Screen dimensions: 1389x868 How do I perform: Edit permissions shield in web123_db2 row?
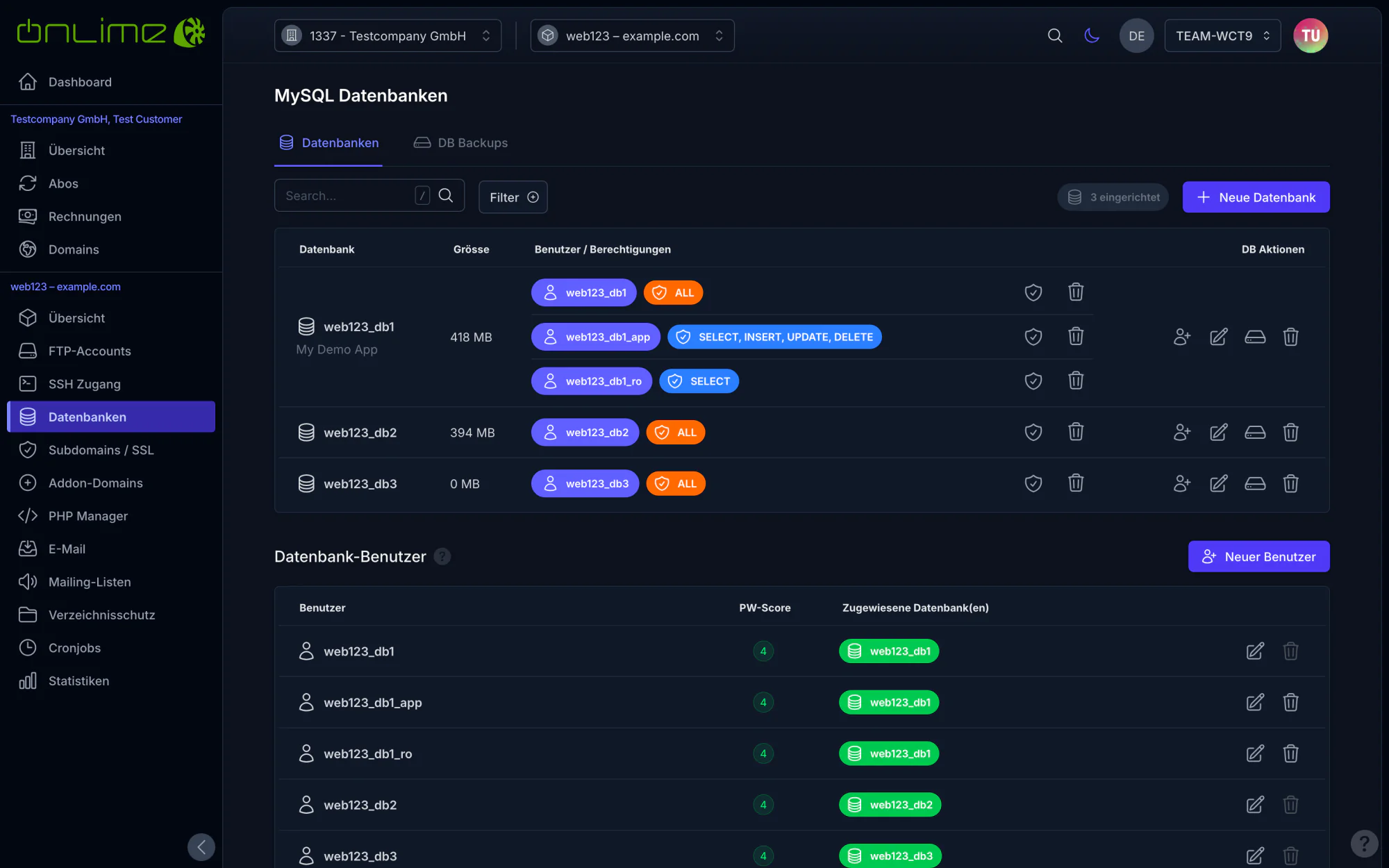click(x=1033, y=433)
